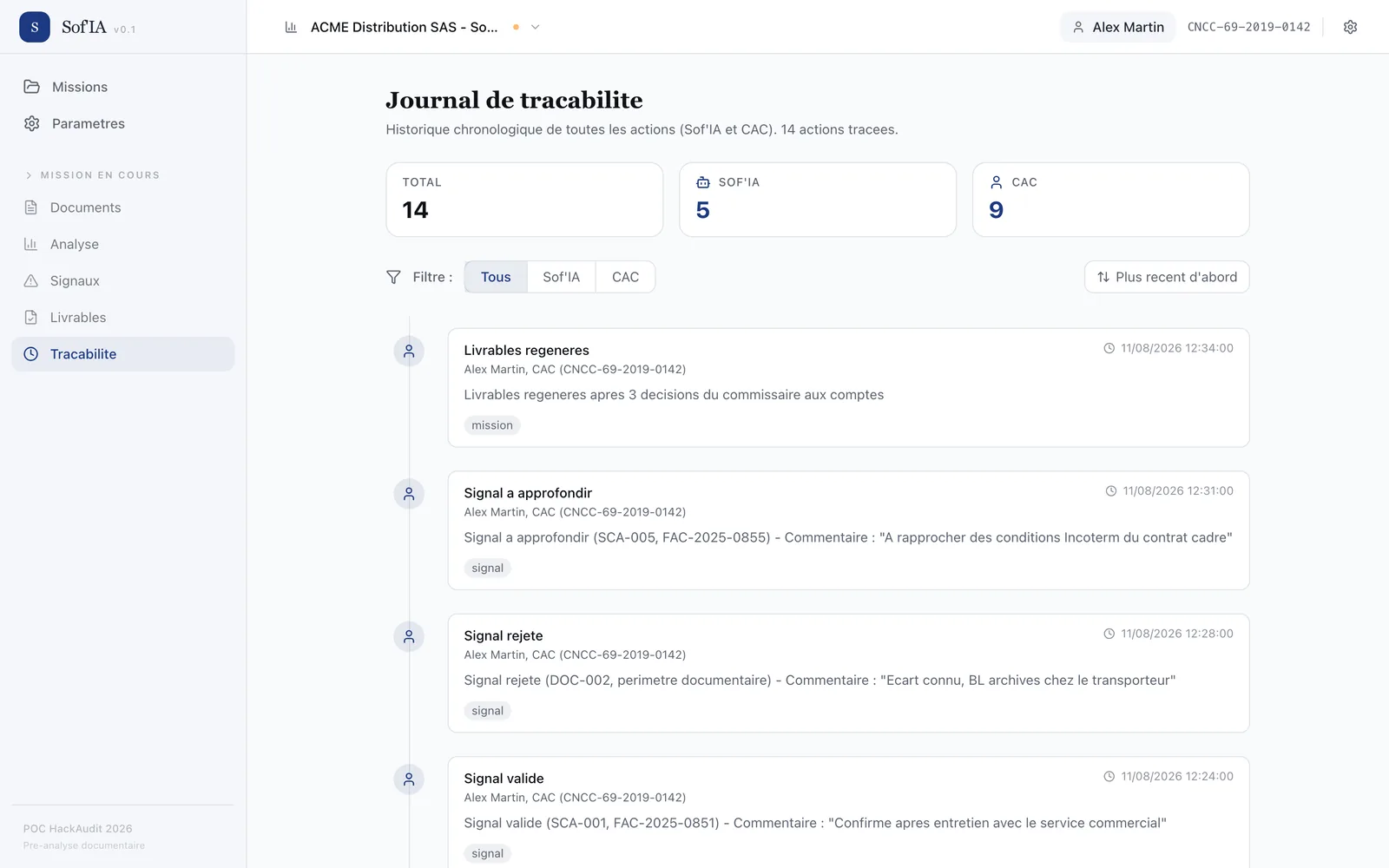Click the 11/08/2026 12:31:00 timestamp
This screenshot has width=1389, height=868.
[1178, 491]
